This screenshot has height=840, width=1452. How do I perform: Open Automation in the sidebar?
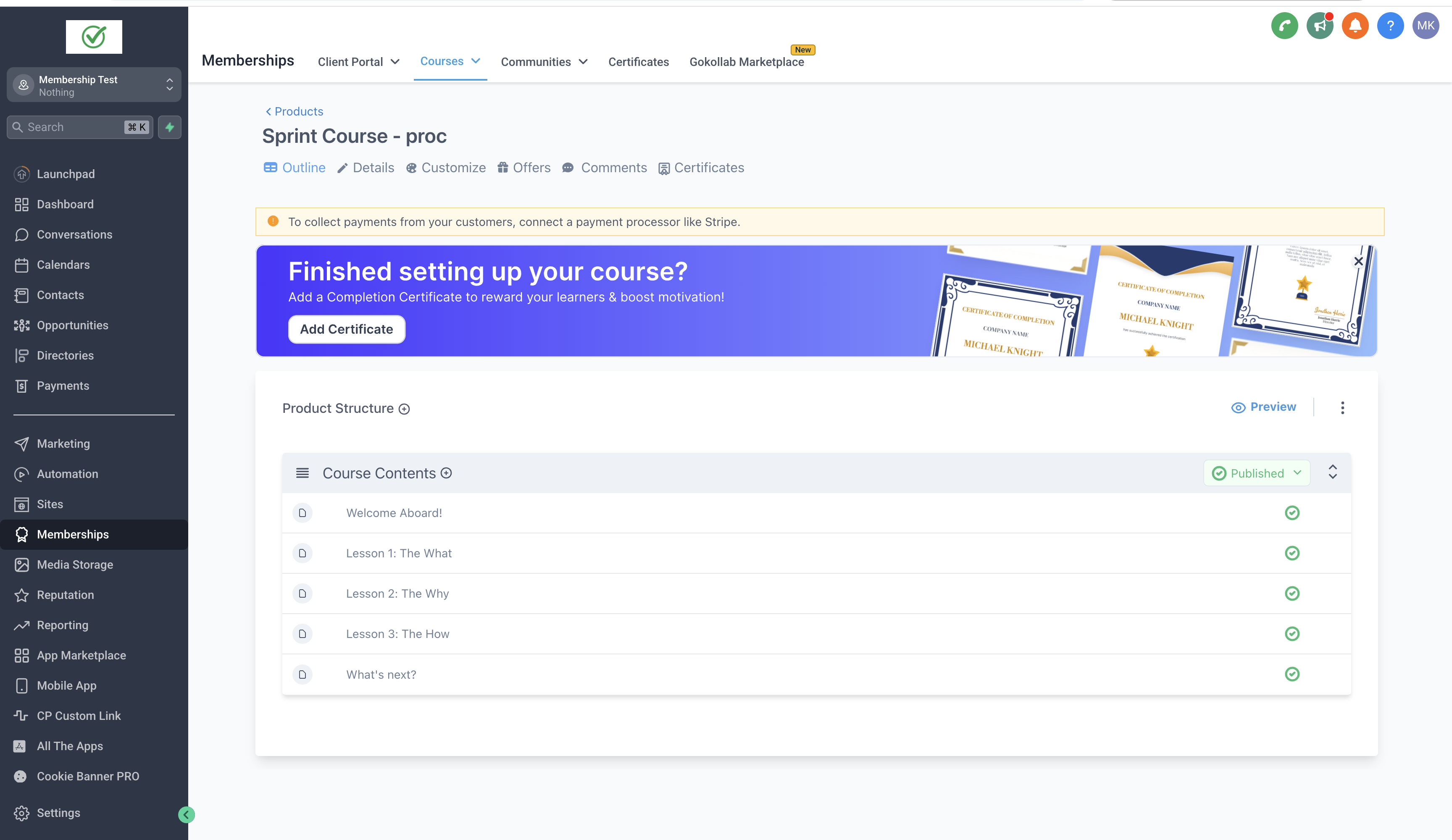(67, 474)
